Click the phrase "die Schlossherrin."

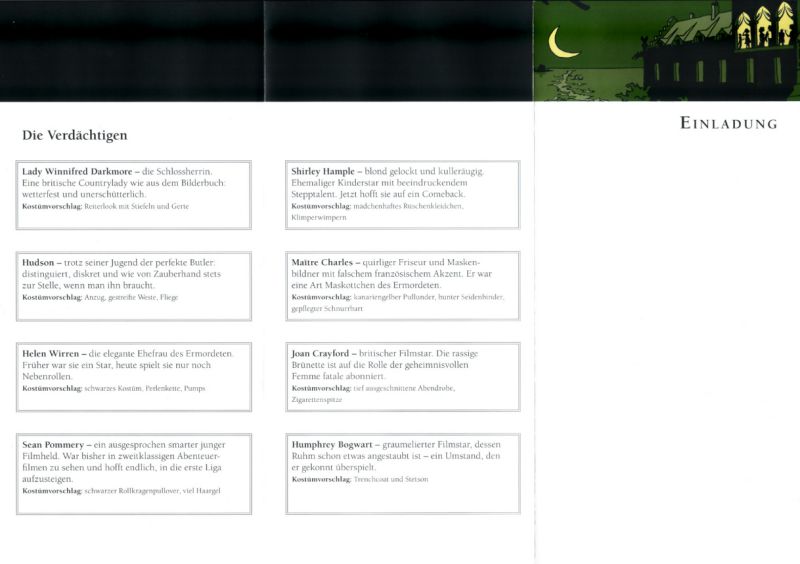[177, 171]
